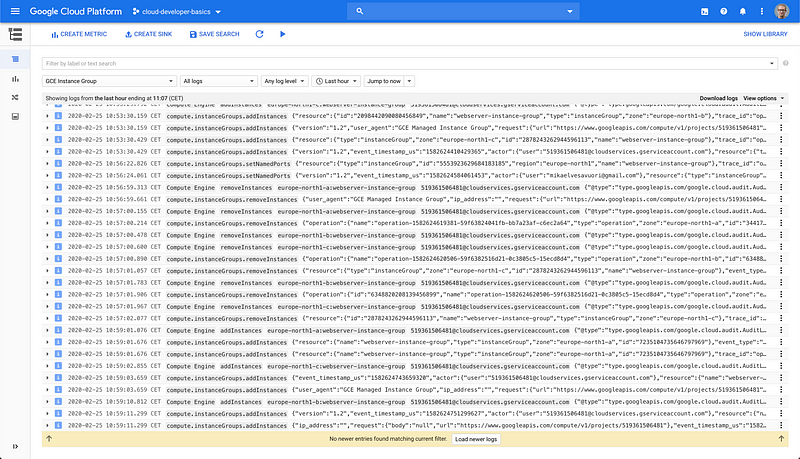Click Create Sink button
The width and height of the screenshot is (800, 459).
(148, 34)
